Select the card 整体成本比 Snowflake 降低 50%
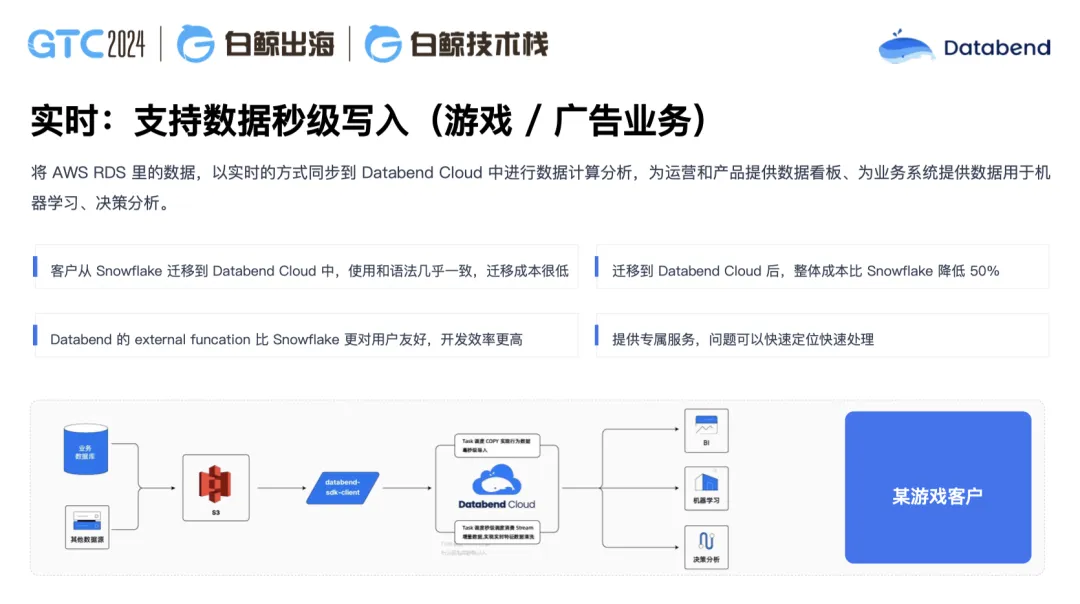Image resolution: width=1080 pixels, height=604 pixels. point(822,267)
